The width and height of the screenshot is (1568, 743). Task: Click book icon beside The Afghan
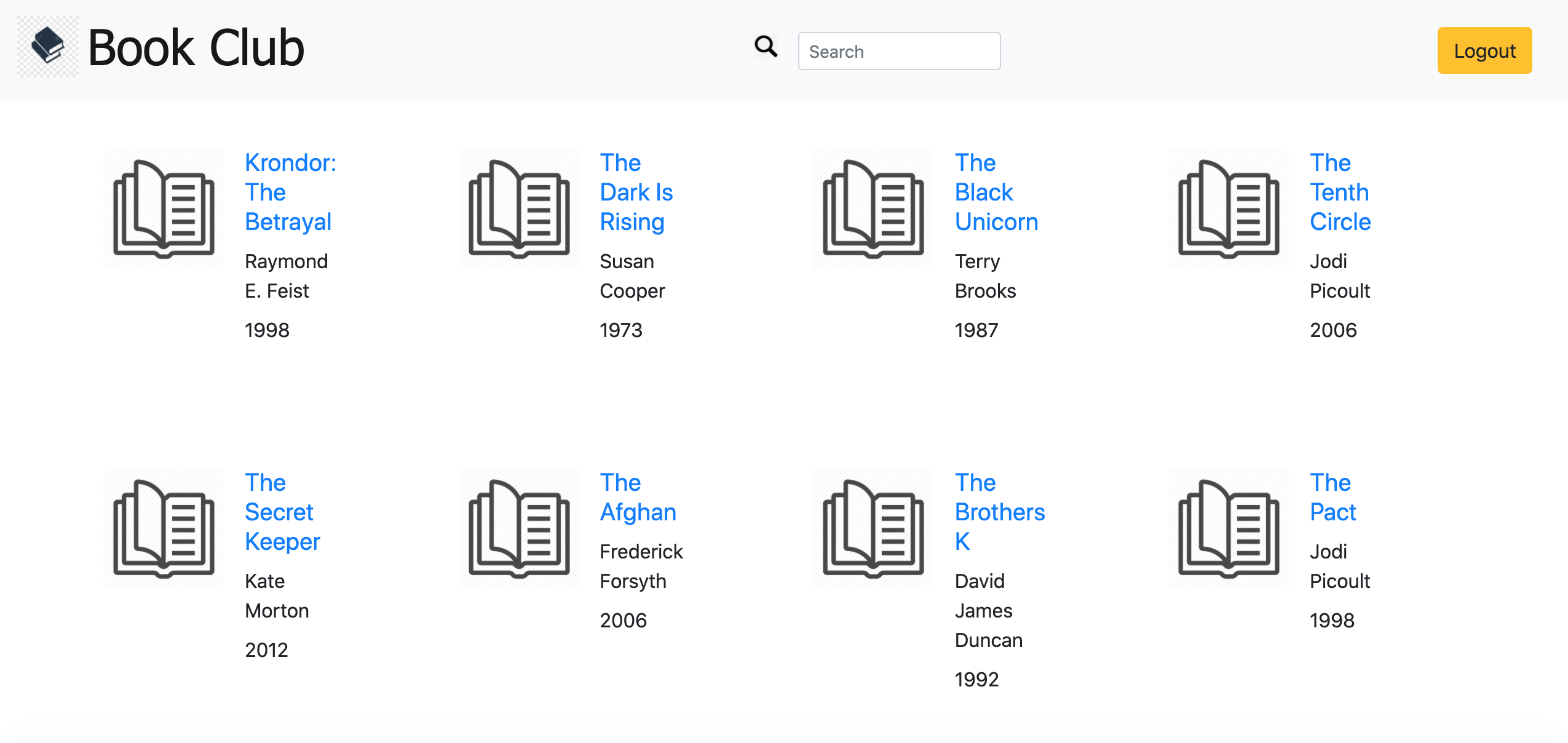[x=518, y=529]
